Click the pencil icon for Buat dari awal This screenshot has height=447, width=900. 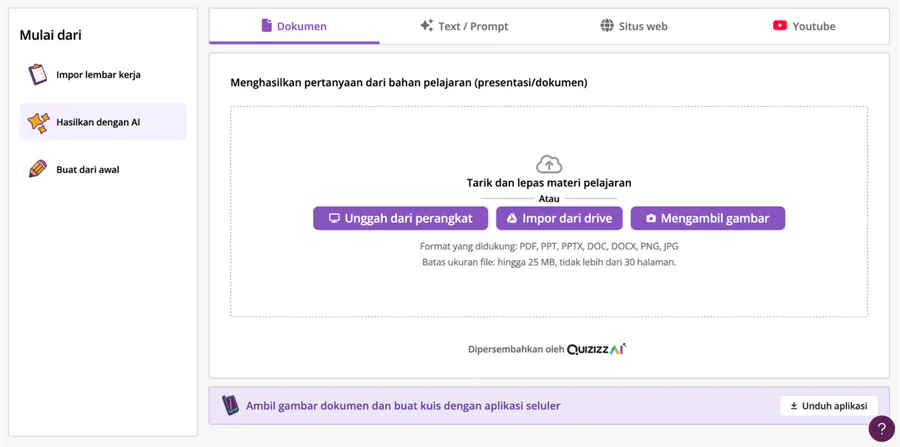click(38, 169)
